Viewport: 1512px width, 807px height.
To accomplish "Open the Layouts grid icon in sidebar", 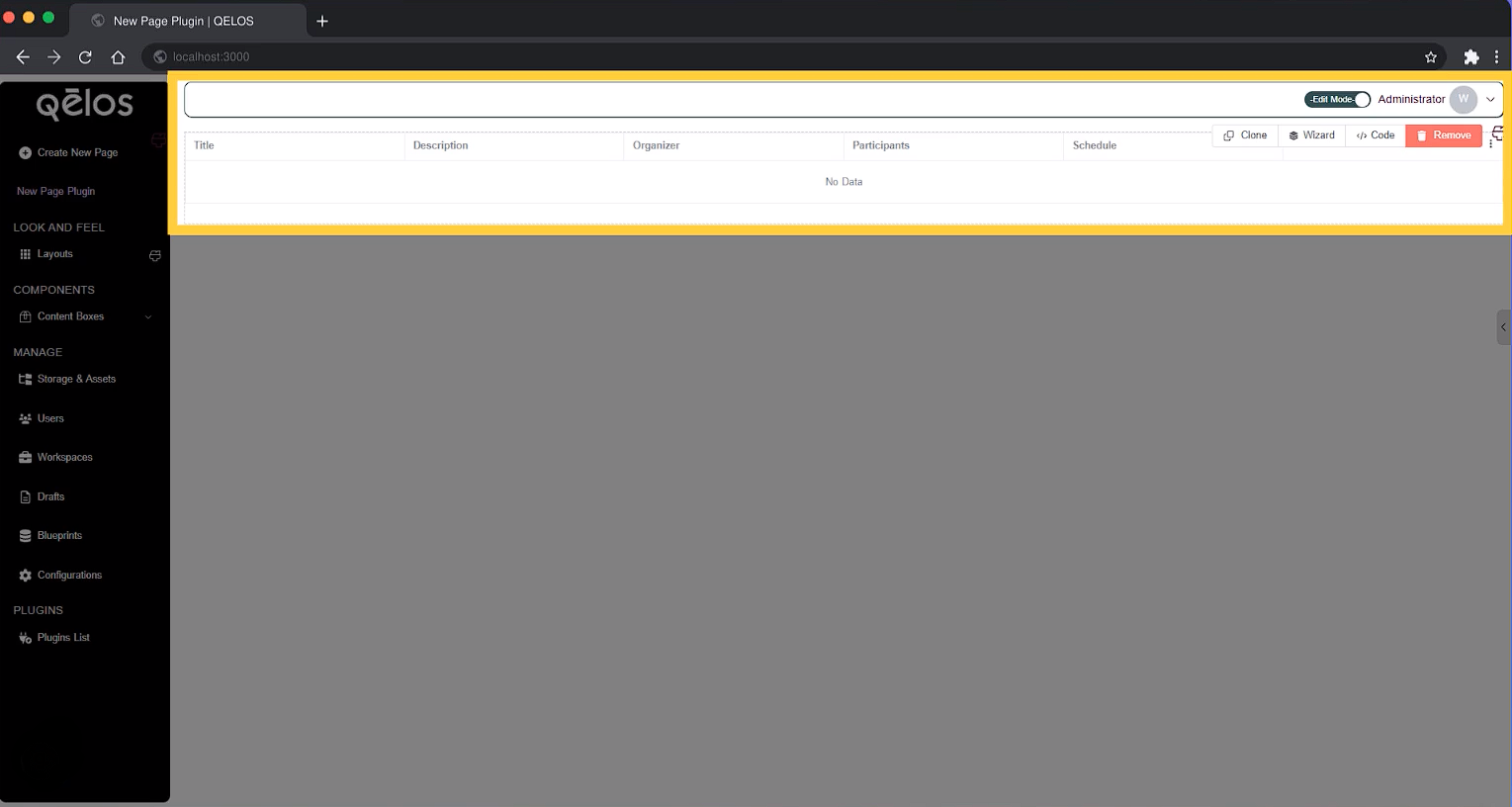I will coord(25,254).
